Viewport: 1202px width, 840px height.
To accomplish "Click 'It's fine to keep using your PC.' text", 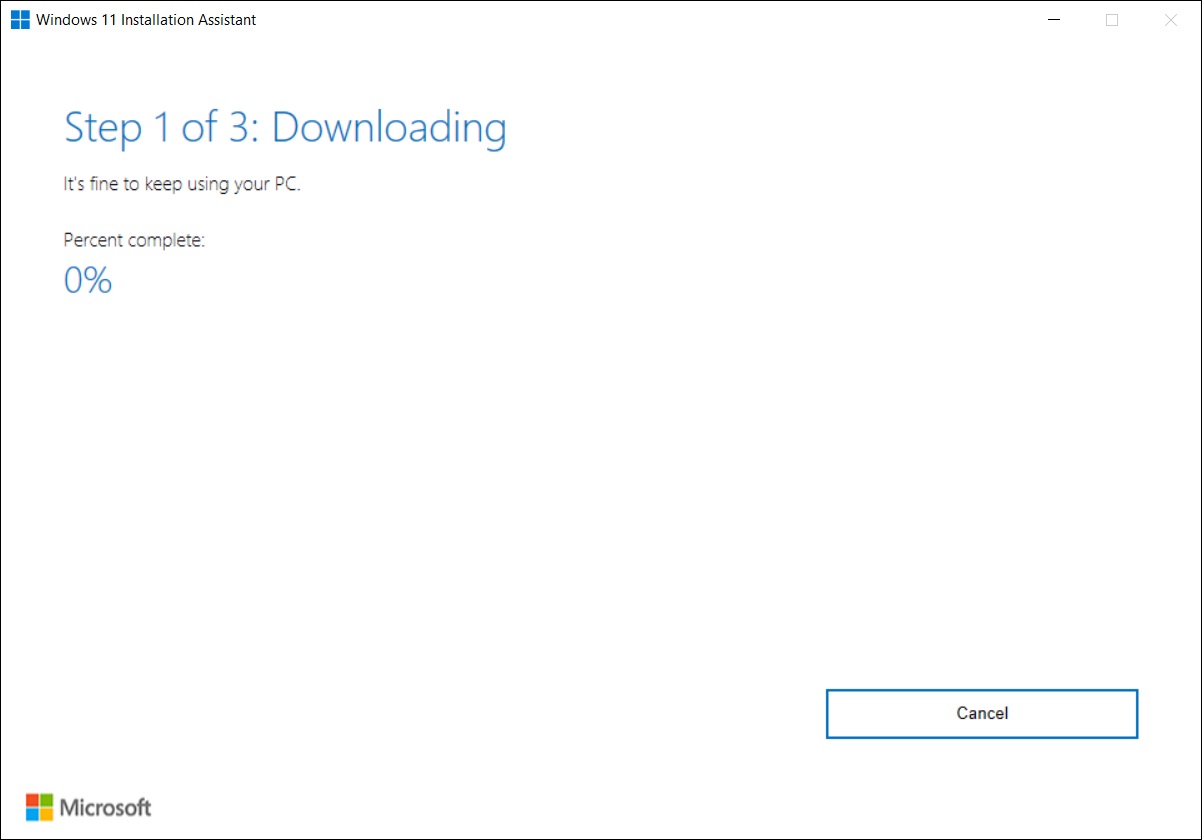I will click(182, 185).
